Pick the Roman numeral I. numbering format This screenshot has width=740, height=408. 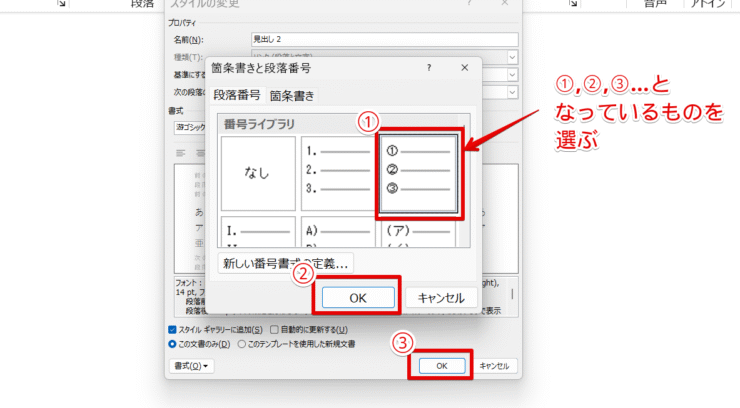coord(258,232)
